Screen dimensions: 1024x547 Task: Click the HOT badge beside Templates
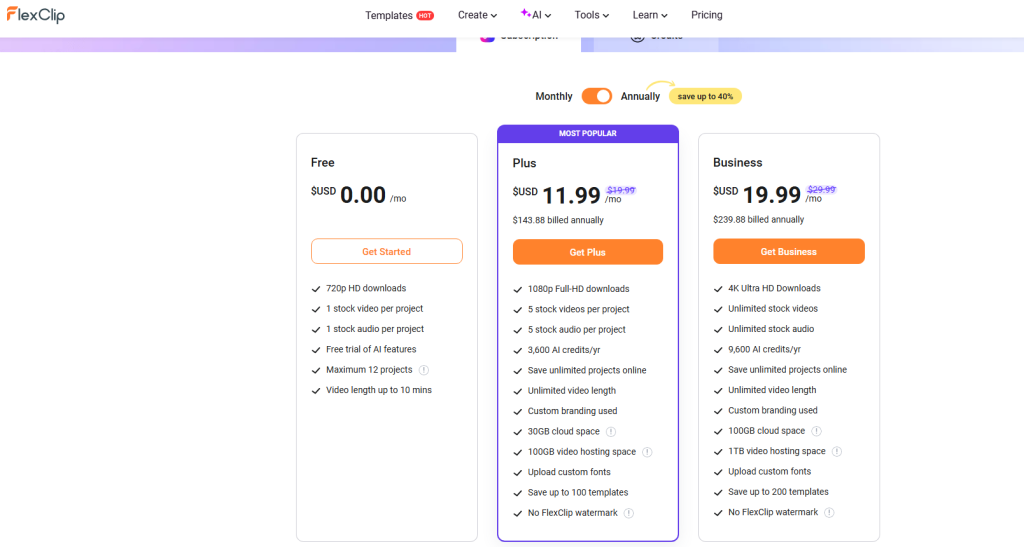pyautogui.click(x=425, y=16)
